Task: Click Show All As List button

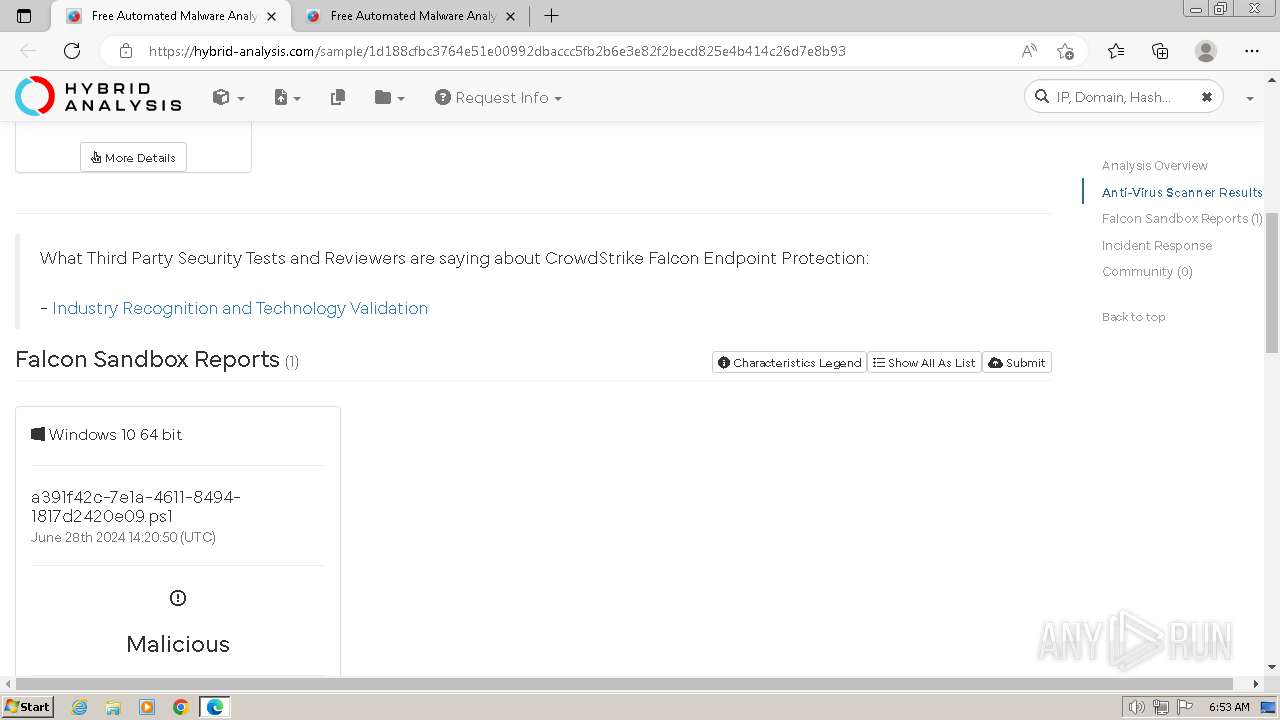Action: (924, 362)
